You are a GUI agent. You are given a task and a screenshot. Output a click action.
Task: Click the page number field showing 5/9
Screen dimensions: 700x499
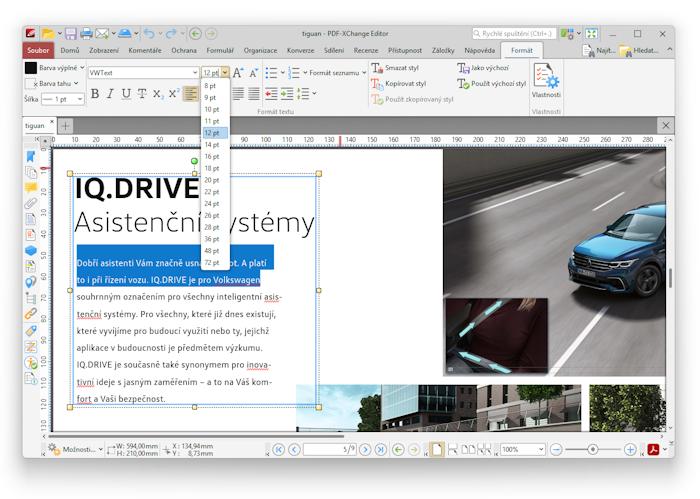point(330,449)
